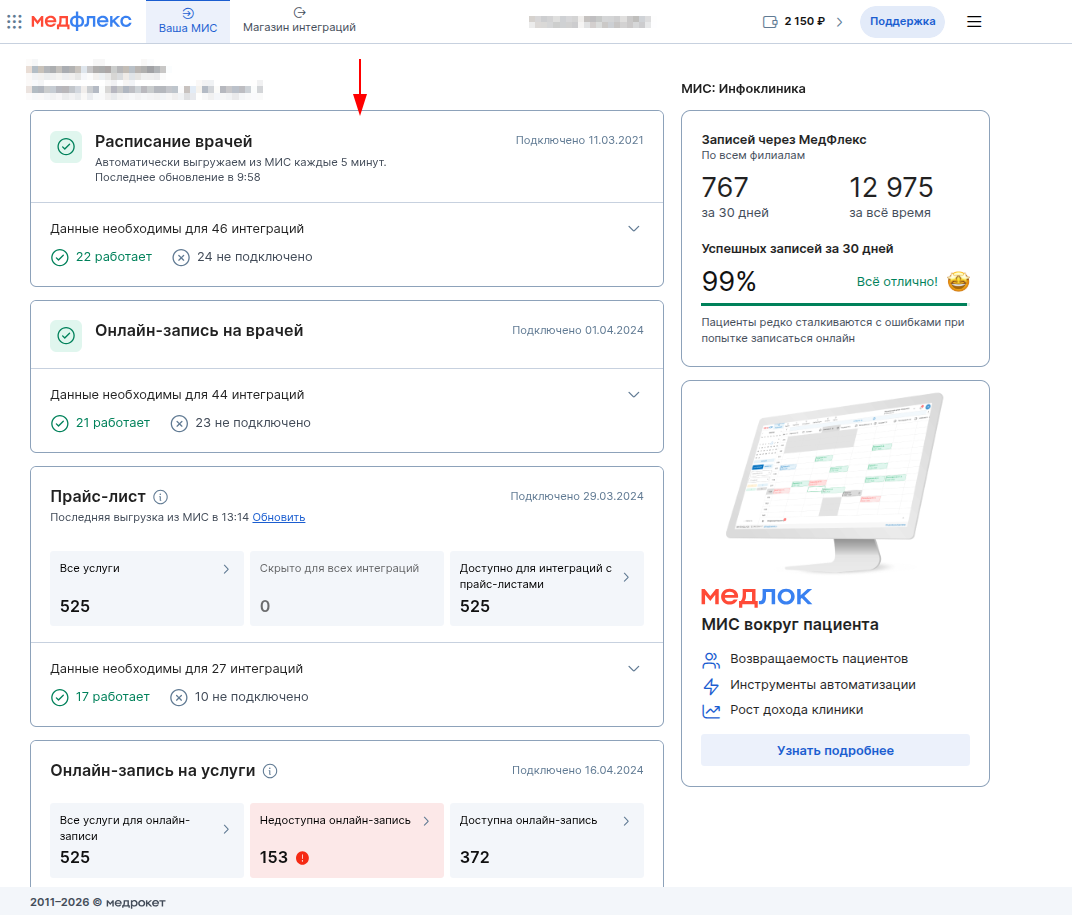The width and height of the screenshot is (1072, 915).
Task: Click info icon beside Онлайн-запись на услуги
Action: pyautogui.click(x=270, y=770)
